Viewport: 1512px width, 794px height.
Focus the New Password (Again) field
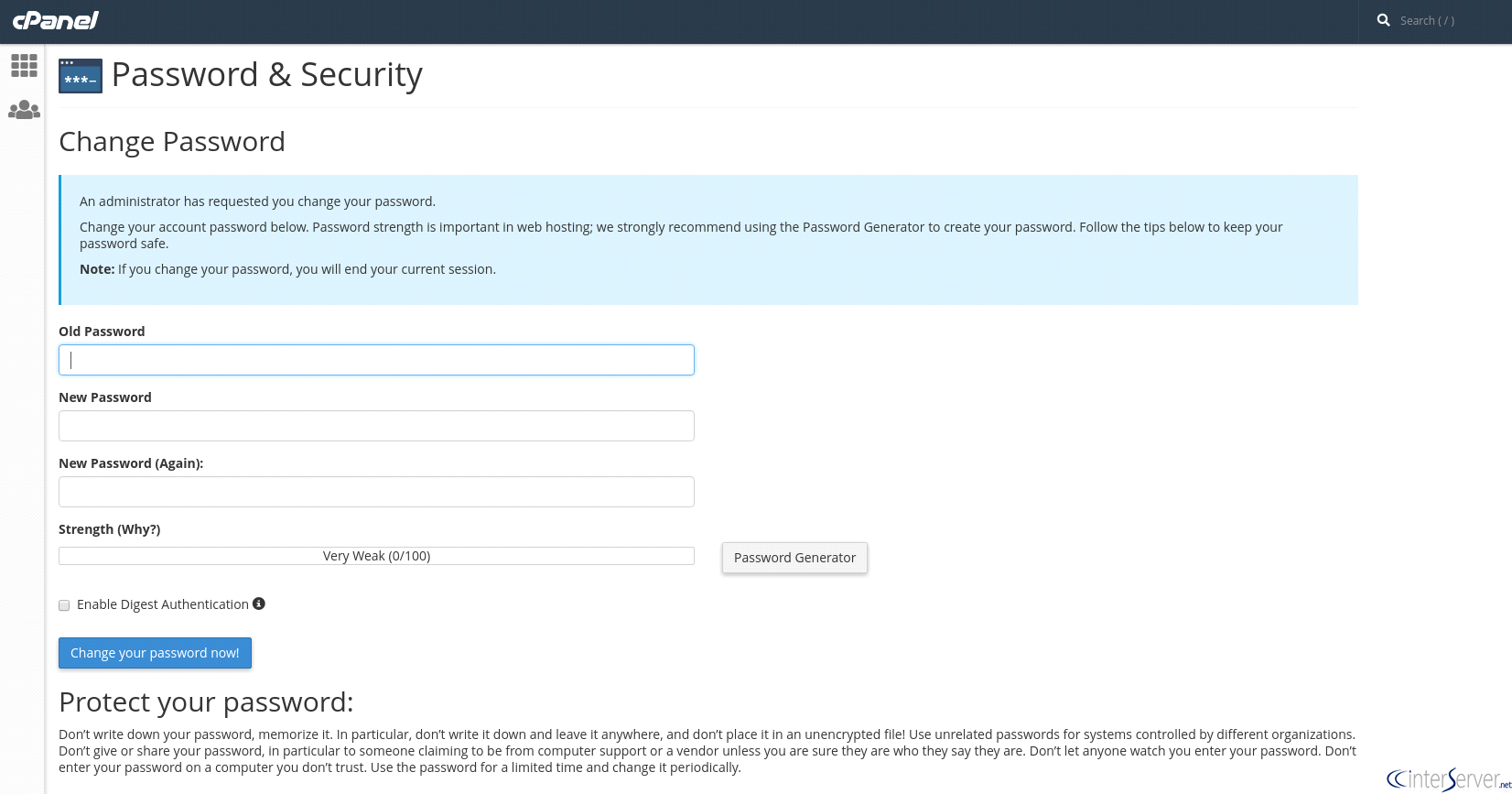click(x=376, y=492)
